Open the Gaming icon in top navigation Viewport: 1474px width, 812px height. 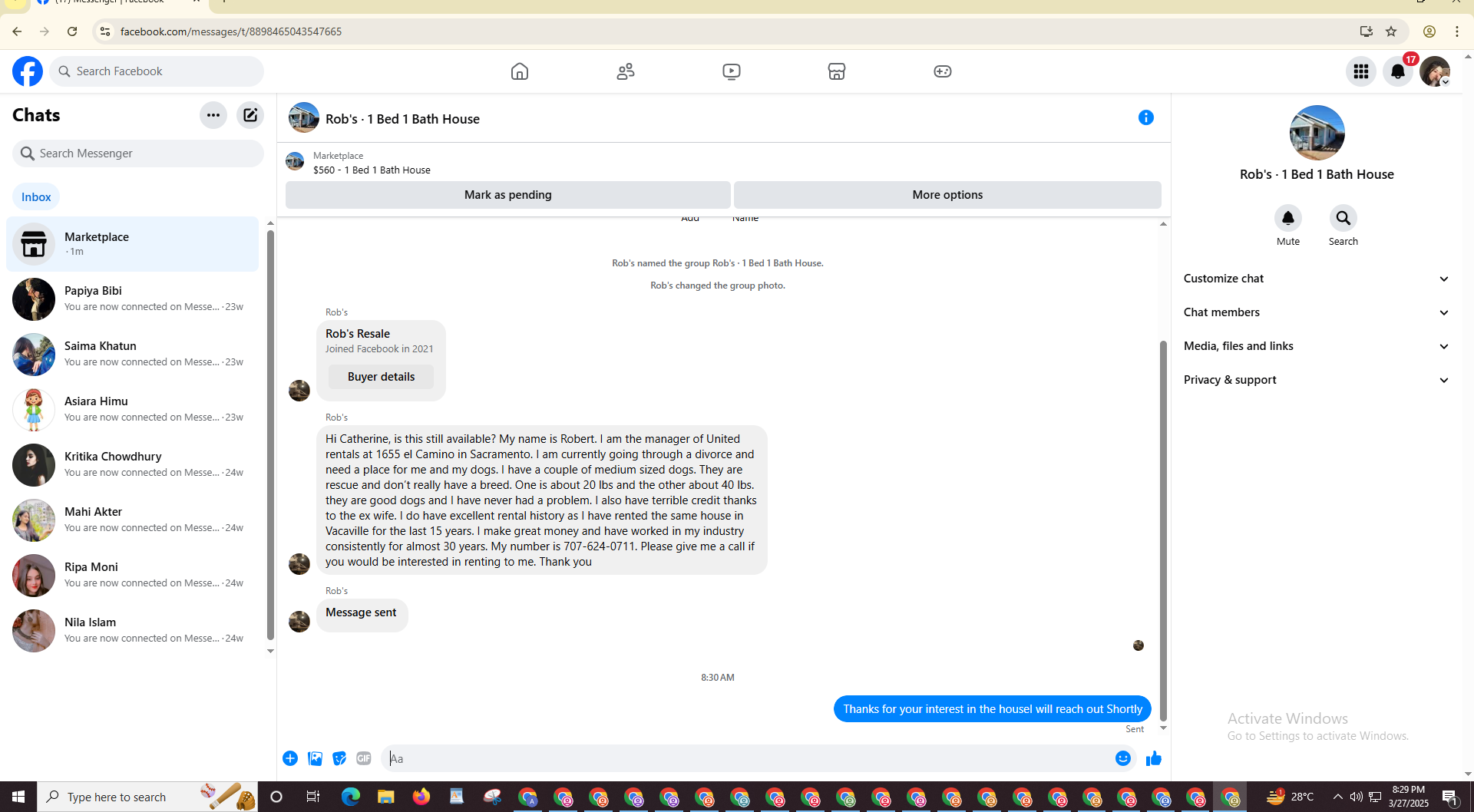tap(943, 71)
